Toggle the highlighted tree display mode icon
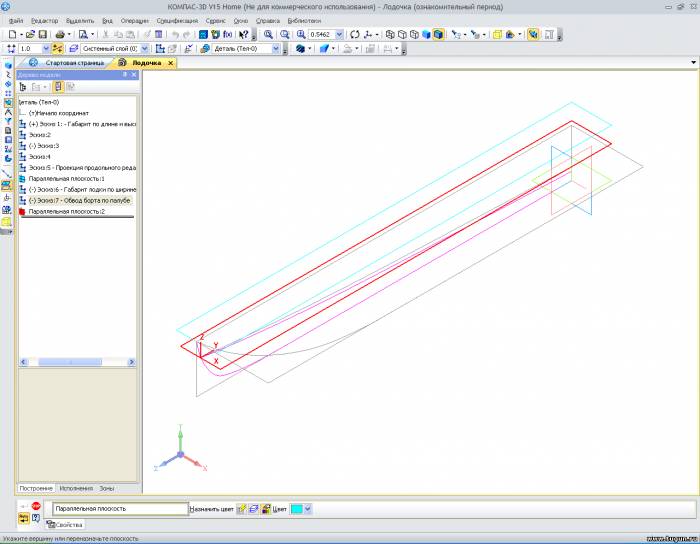Viewport: 700px width, 544px height. click(58, 87)
